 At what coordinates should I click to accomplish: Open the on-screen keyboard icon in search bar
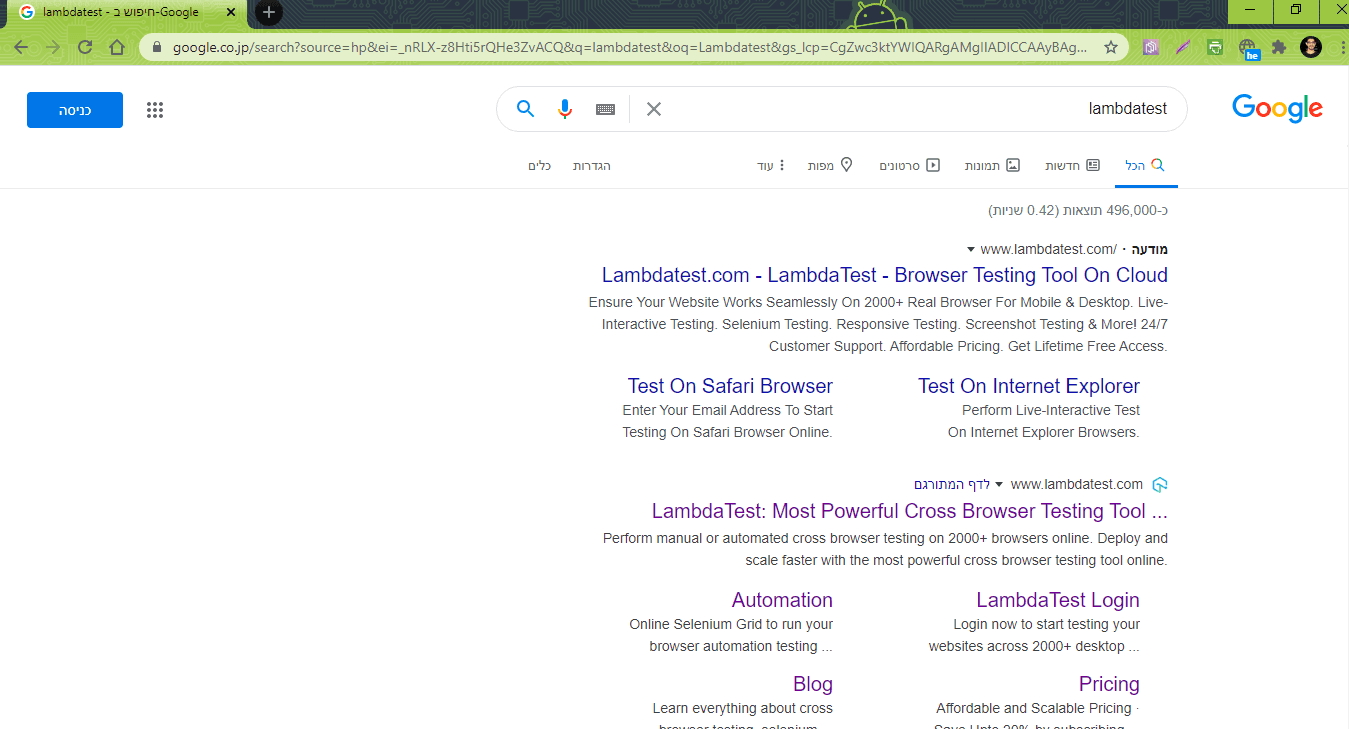pos(604,109)
